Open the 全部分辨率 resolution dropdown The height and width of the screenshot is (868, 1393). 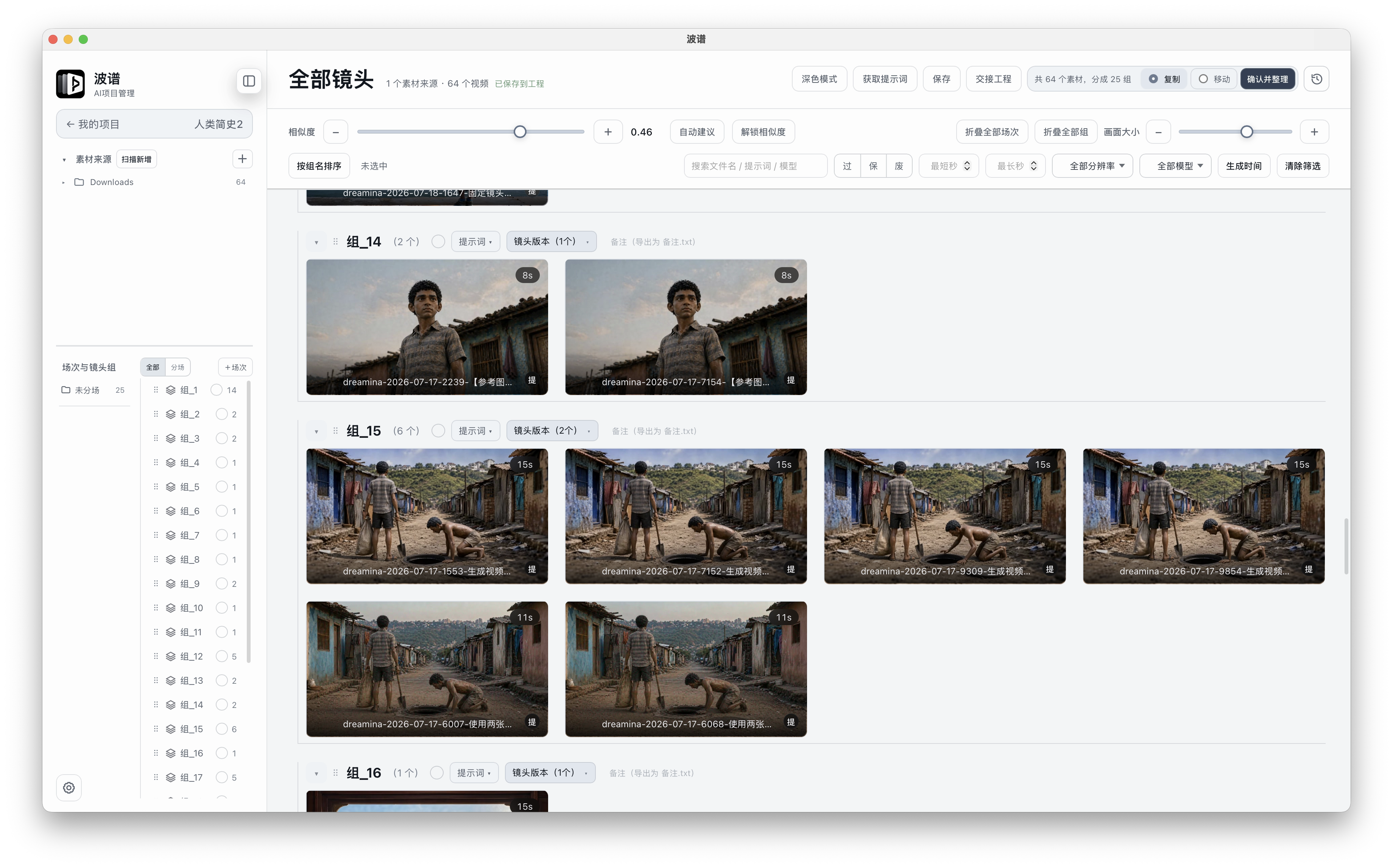pyautogui.click(x=1092, y=166)
